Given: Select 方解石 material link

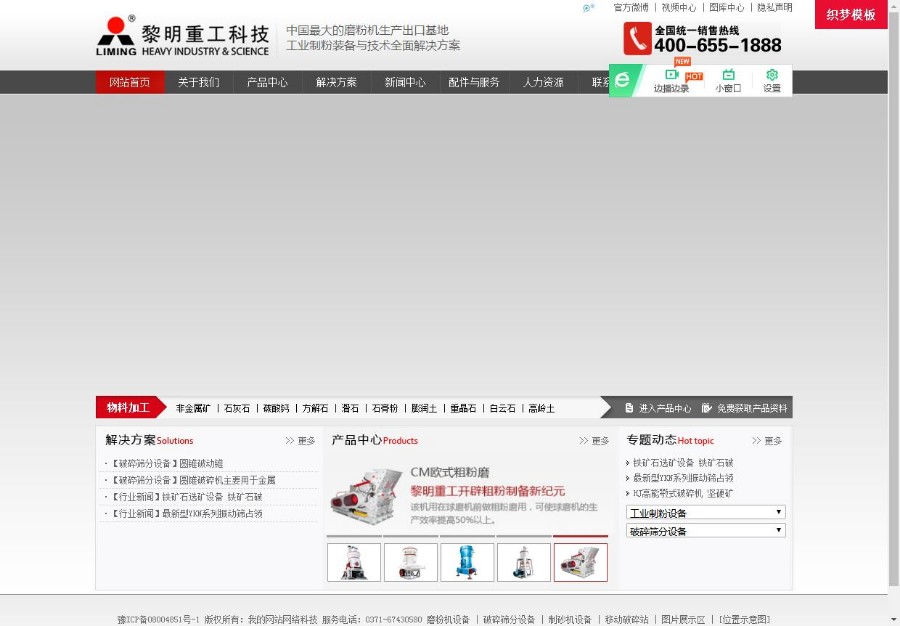Looking at the screenshot, I should [x=315, y=409].
